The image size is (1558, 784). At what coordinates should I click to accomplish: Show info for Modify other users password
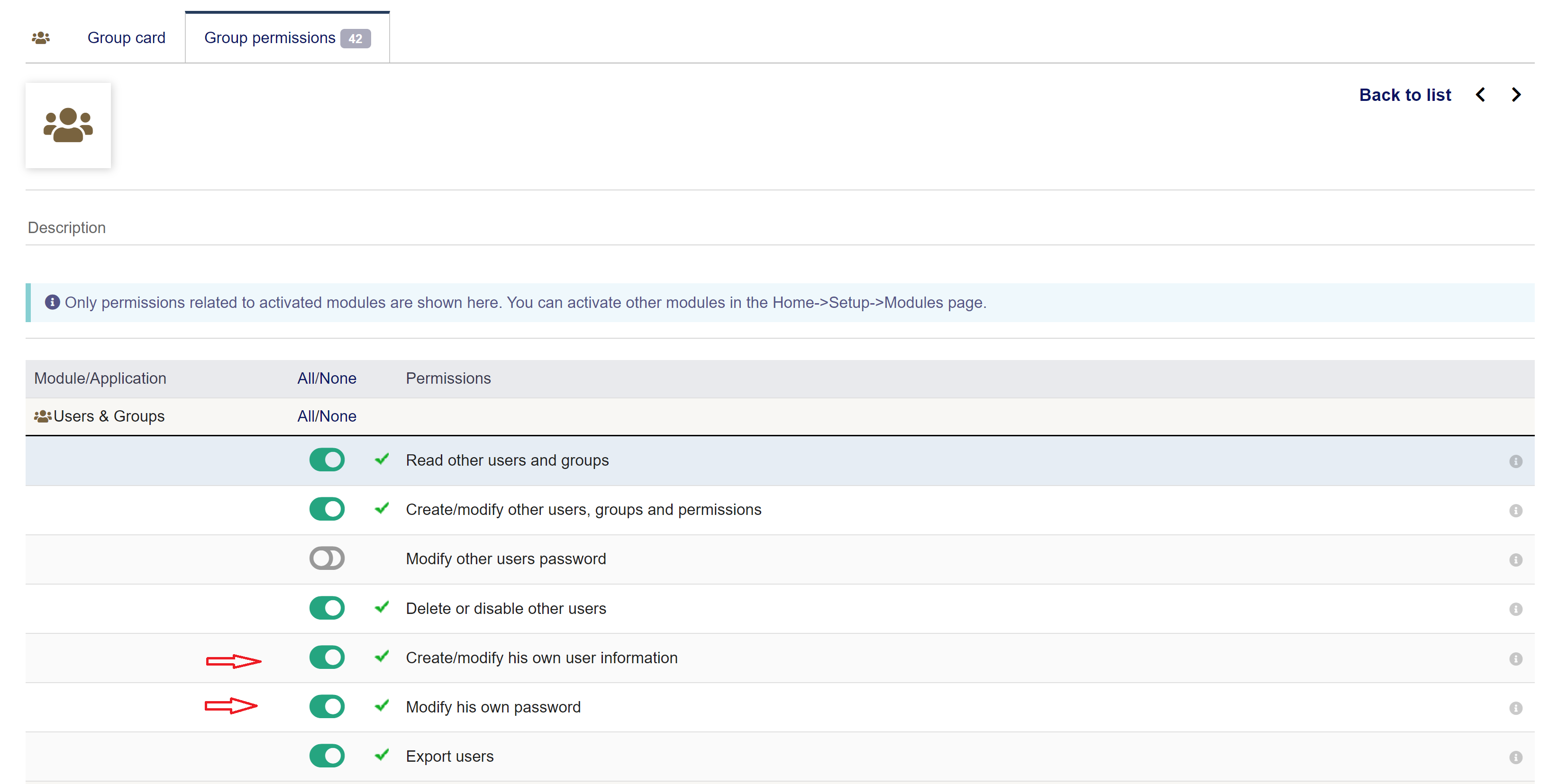click(1516, 560)
